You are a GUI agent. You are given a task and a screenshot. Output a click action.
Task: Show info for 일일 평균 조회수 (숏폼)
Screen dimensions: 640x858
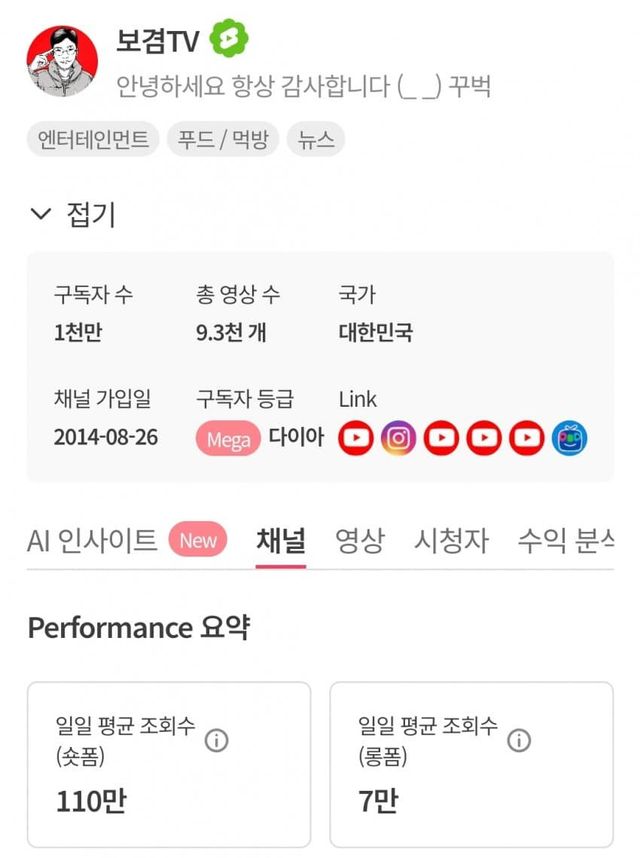point(217,741)
